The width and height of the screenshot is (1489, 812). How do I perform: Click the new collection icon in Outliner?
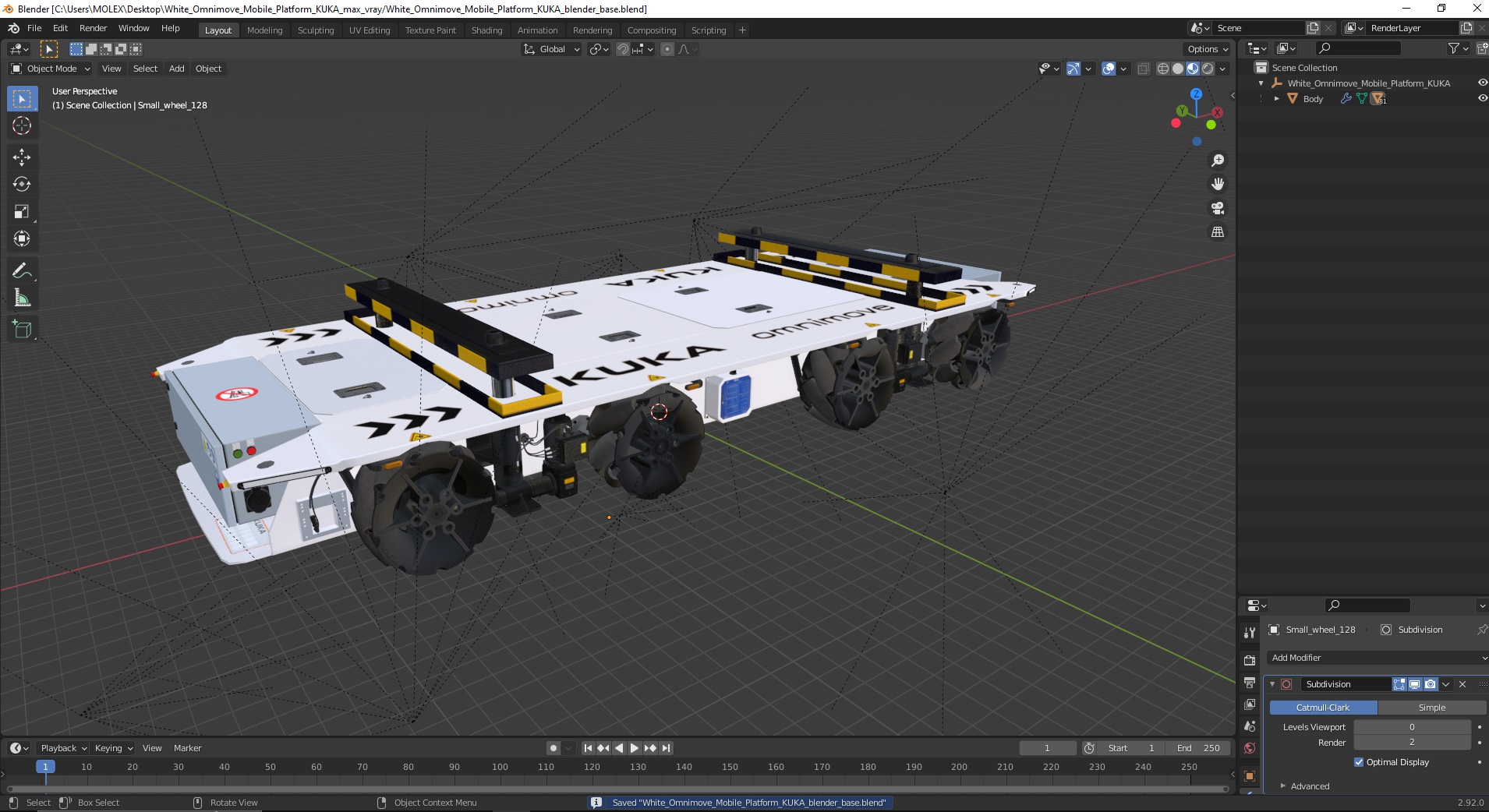pos(1482,48)
